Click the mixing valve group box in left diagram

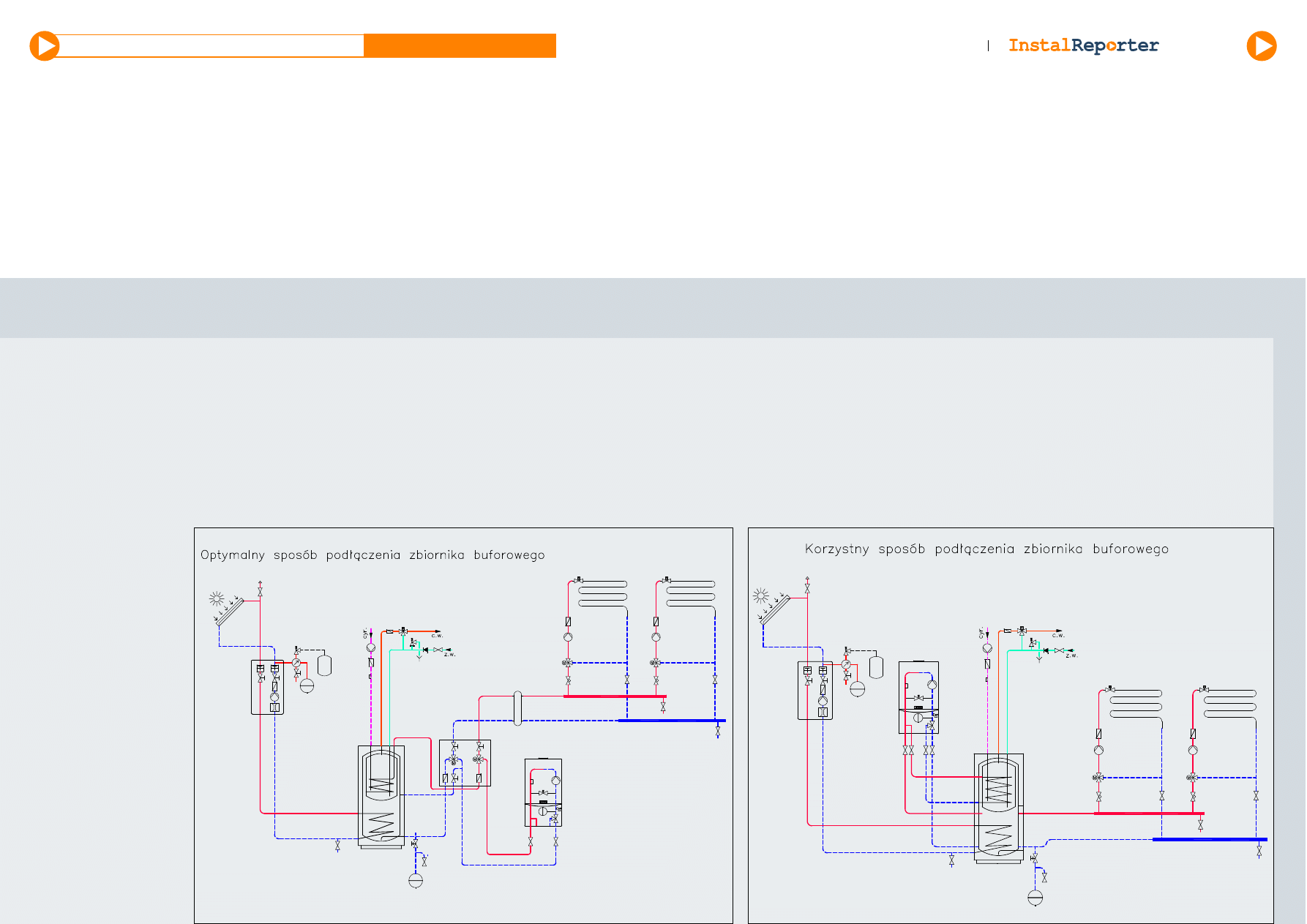(465, 763)
